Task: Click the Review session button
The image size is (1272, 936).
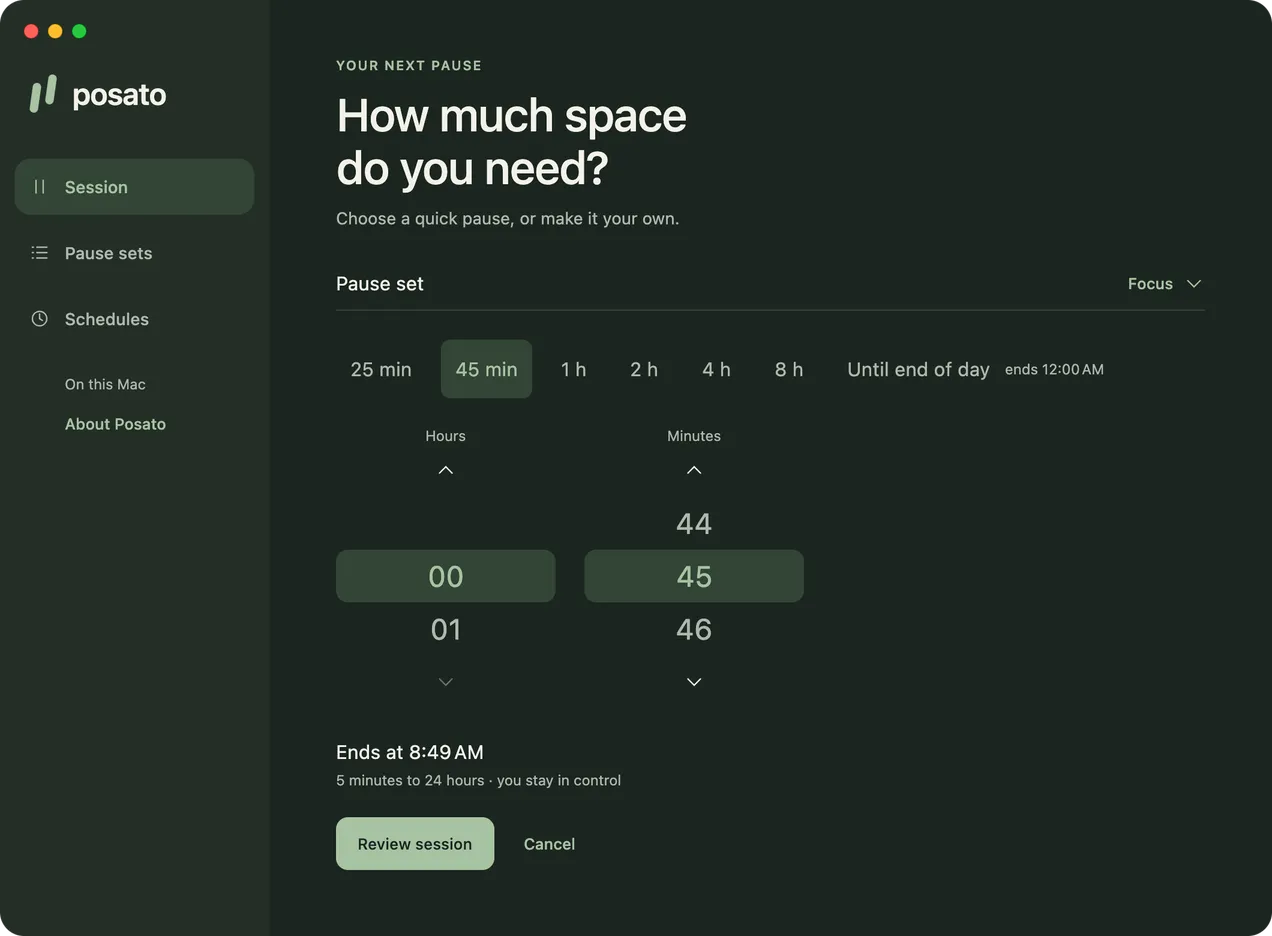Action: [x=415, y=844]
